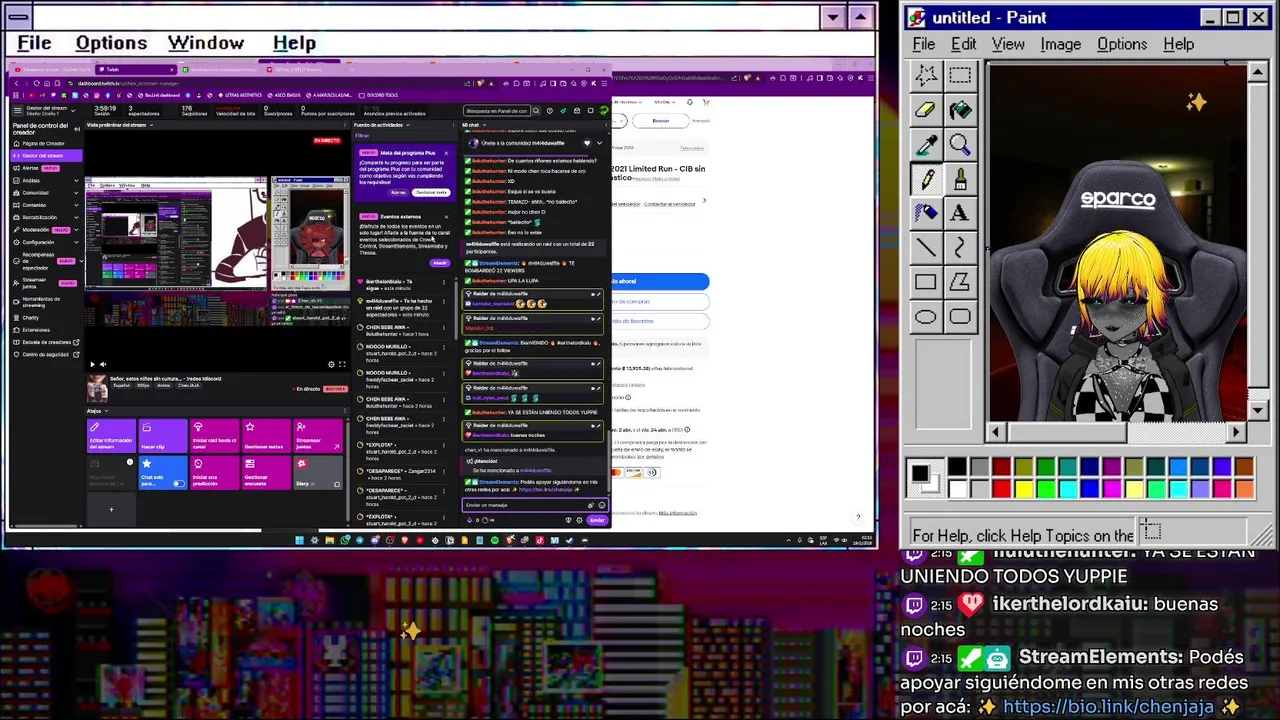This screenshot has width=1280, height=720.
Task: Click the Añadir button under Eventos externos
Action: pyautogui.click(x=439, y=263)
